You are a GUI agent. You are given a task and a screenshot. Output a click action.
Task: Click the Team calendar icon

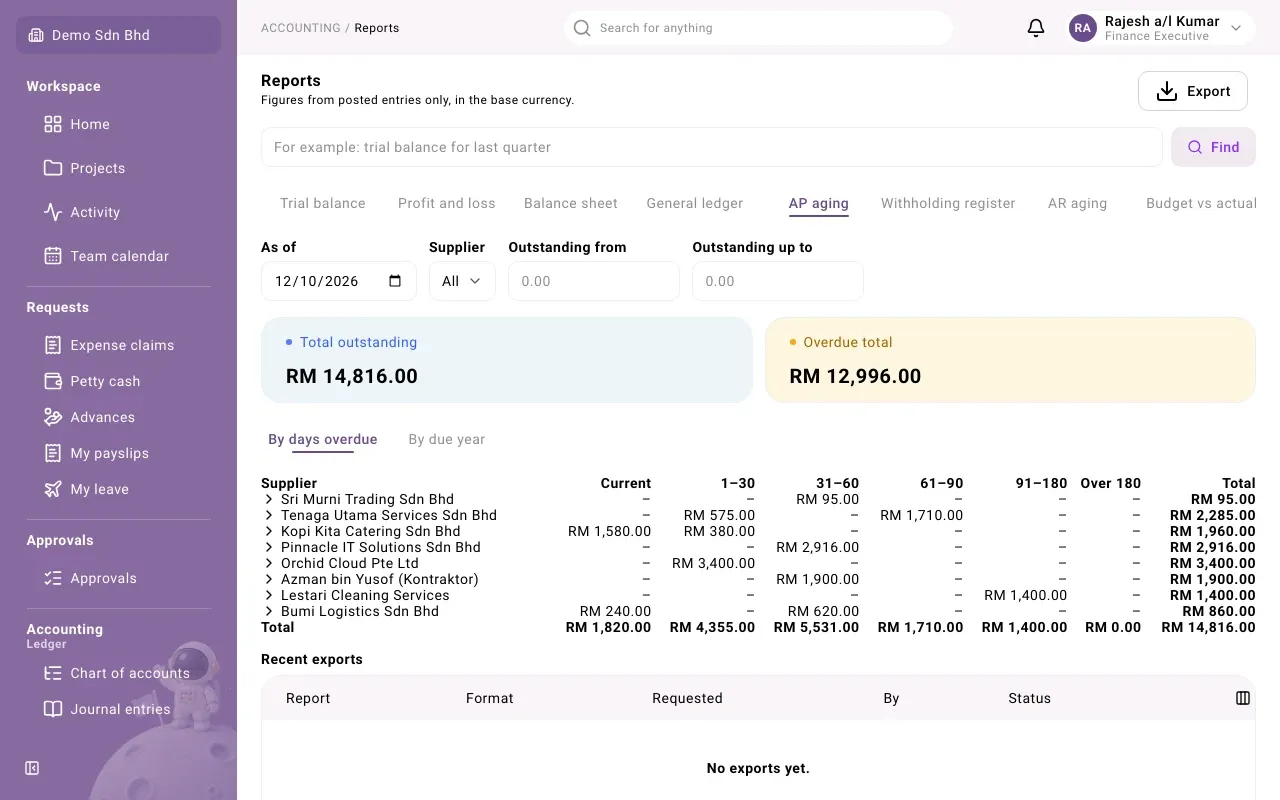point(53,256)
